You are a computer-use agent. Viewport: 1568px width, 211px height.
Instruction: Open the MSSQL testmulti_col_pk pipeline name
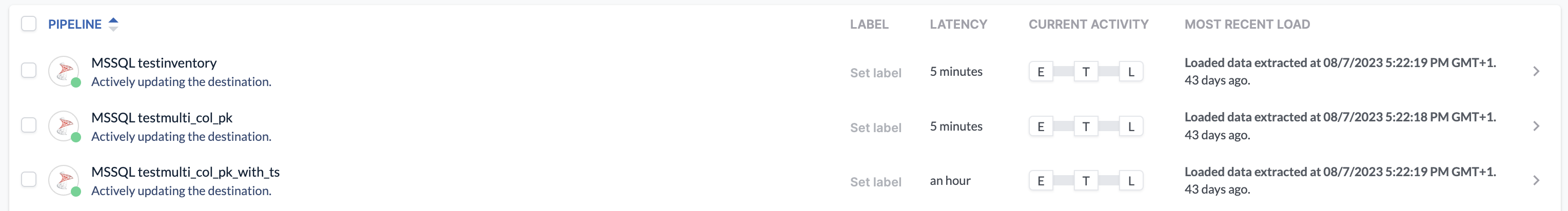point(162,117)
